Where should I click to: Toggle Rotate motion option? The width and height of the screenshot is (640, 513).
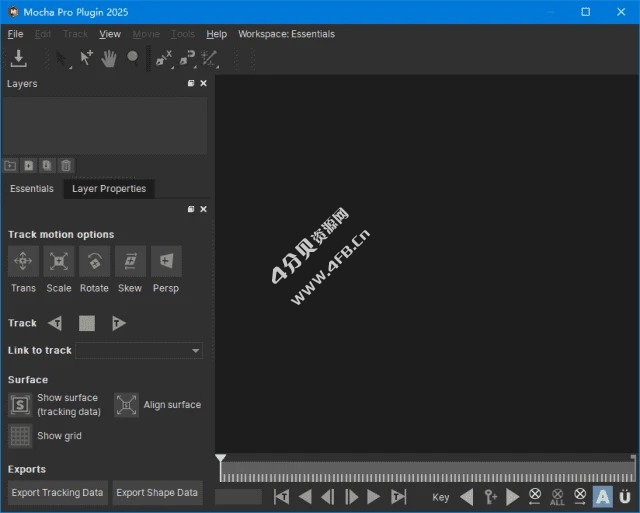coord(95,261)
